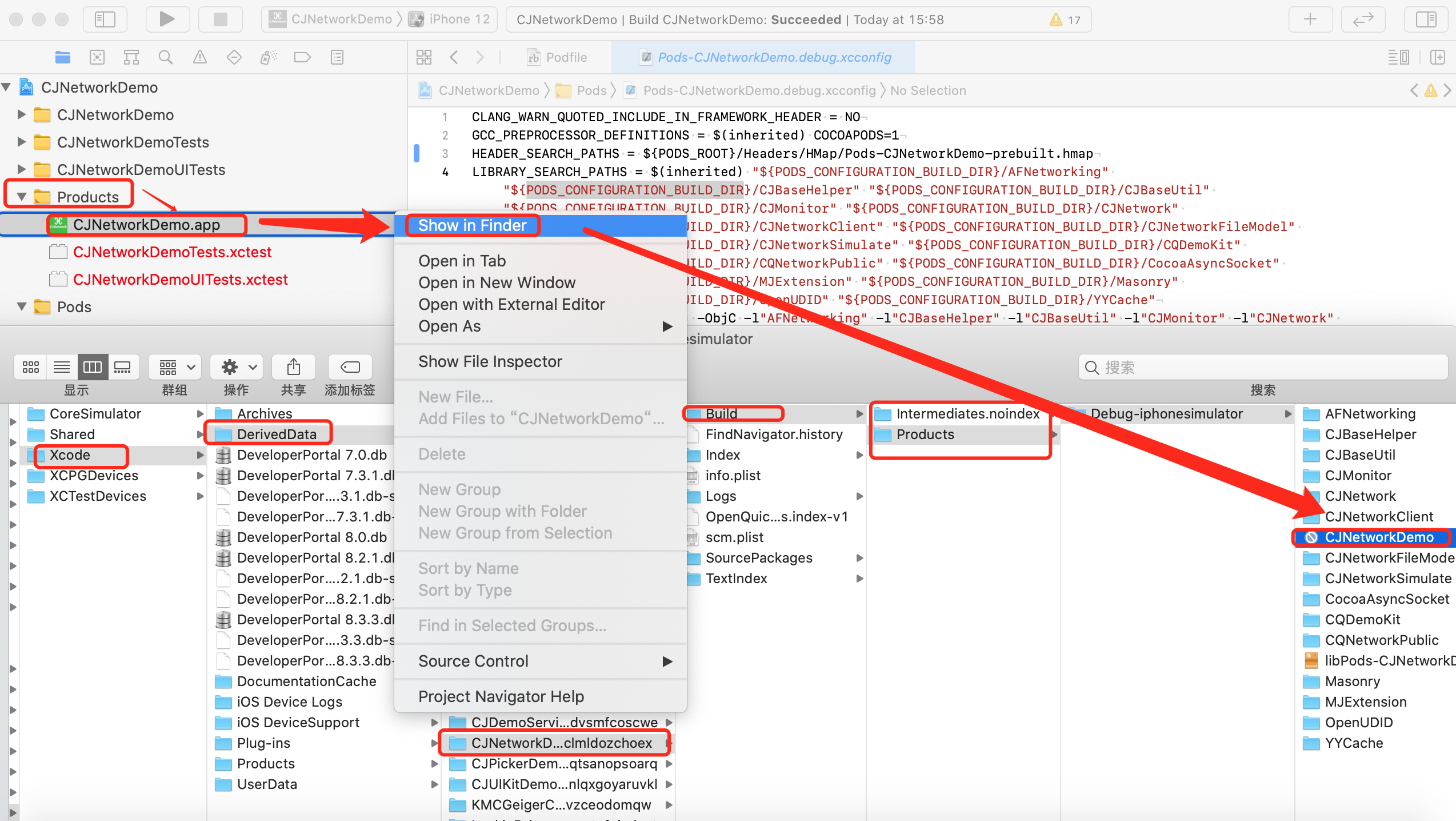Collapse the Pods group triangle
The image size is (1456, 821).
22,307
